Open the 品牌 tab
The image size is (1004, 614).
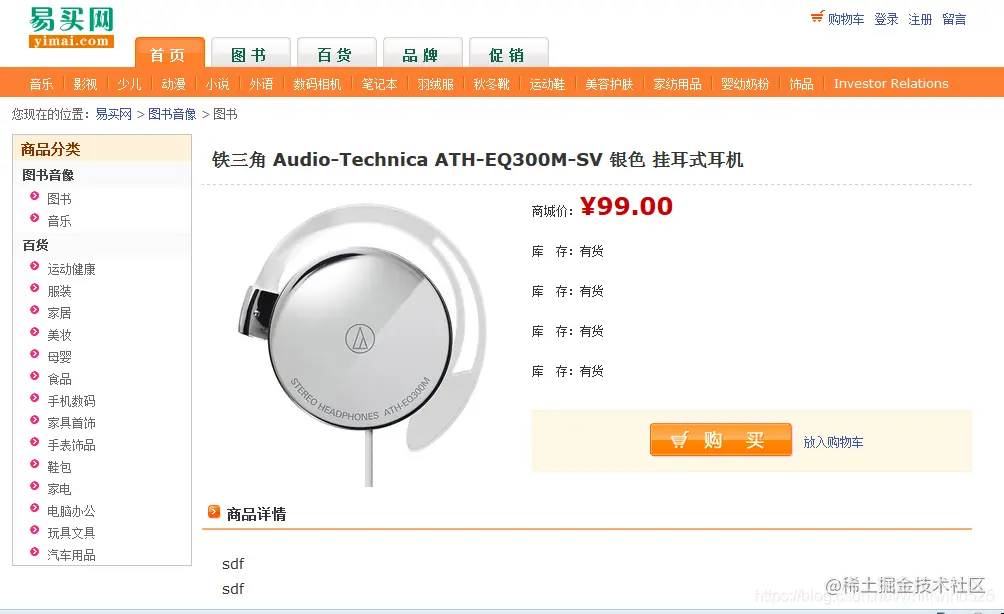(422, 54)
